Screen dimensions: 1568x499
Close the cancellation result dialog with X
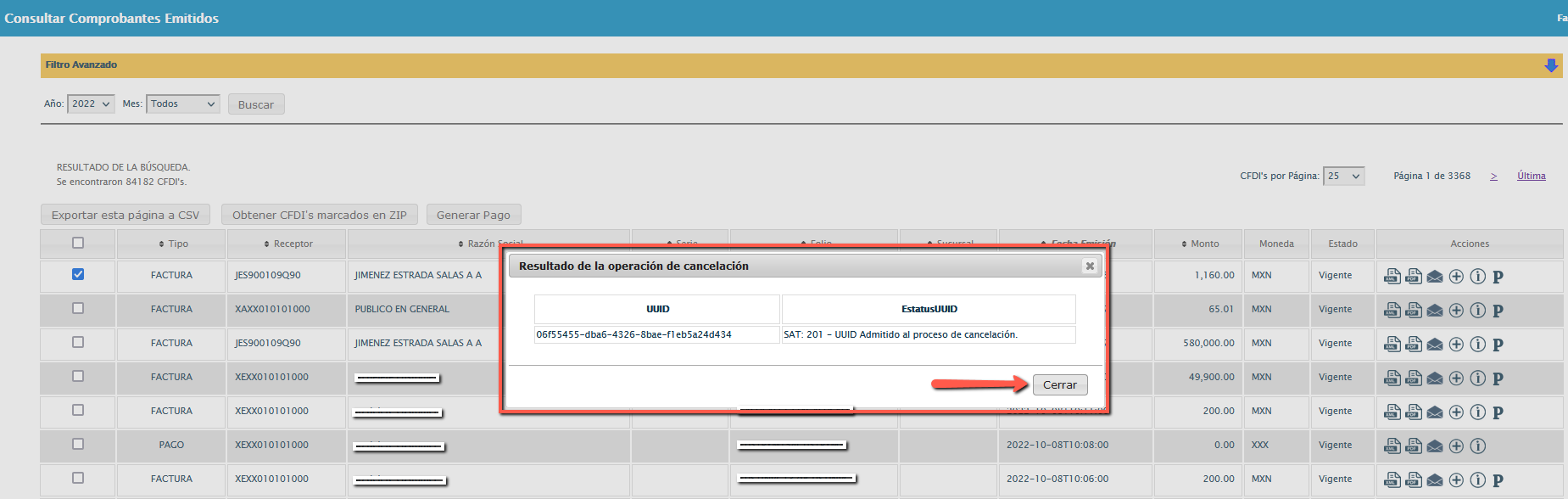click(x=1090, y=266)
